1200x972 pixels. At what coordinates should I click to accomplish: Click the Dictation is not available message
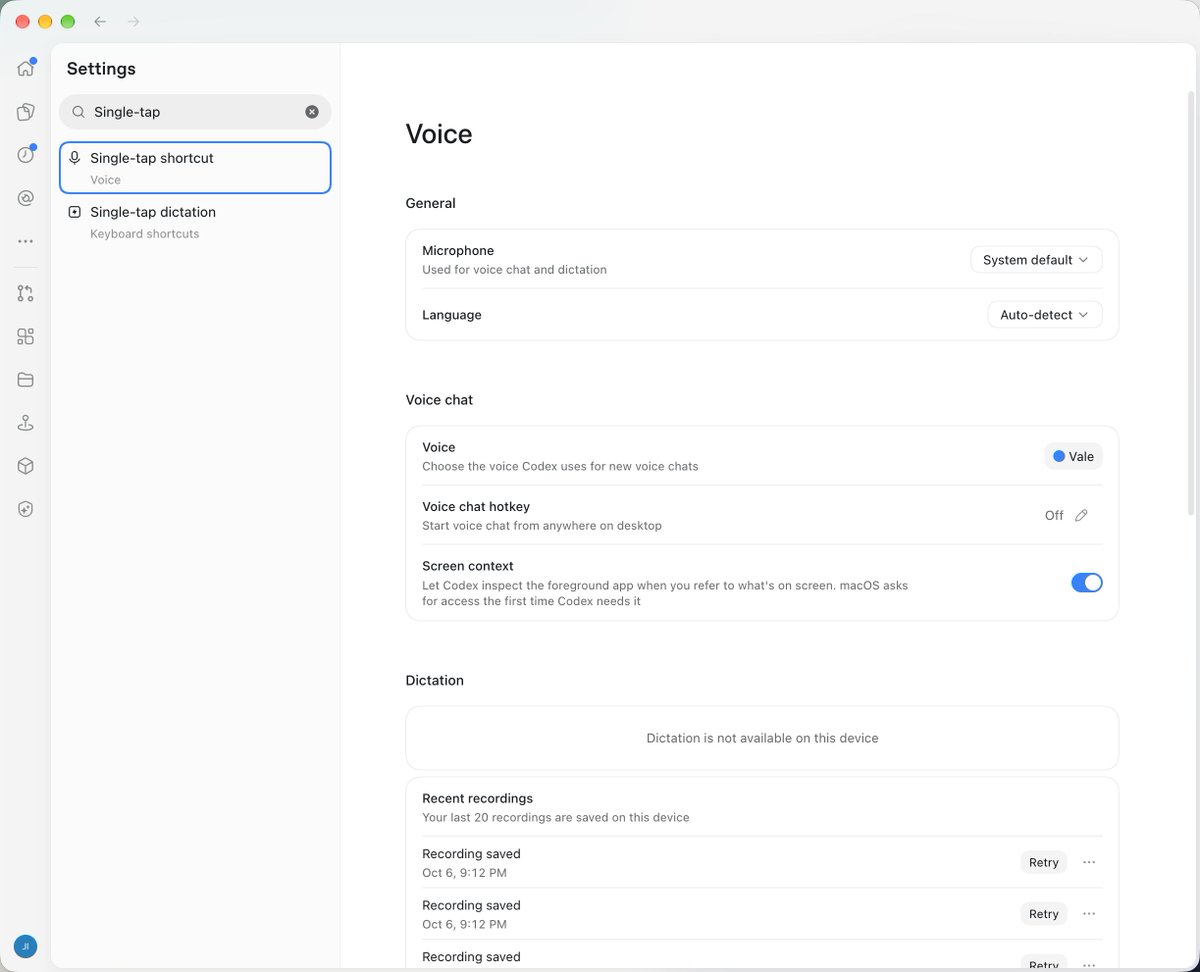[x=762, y=738]
